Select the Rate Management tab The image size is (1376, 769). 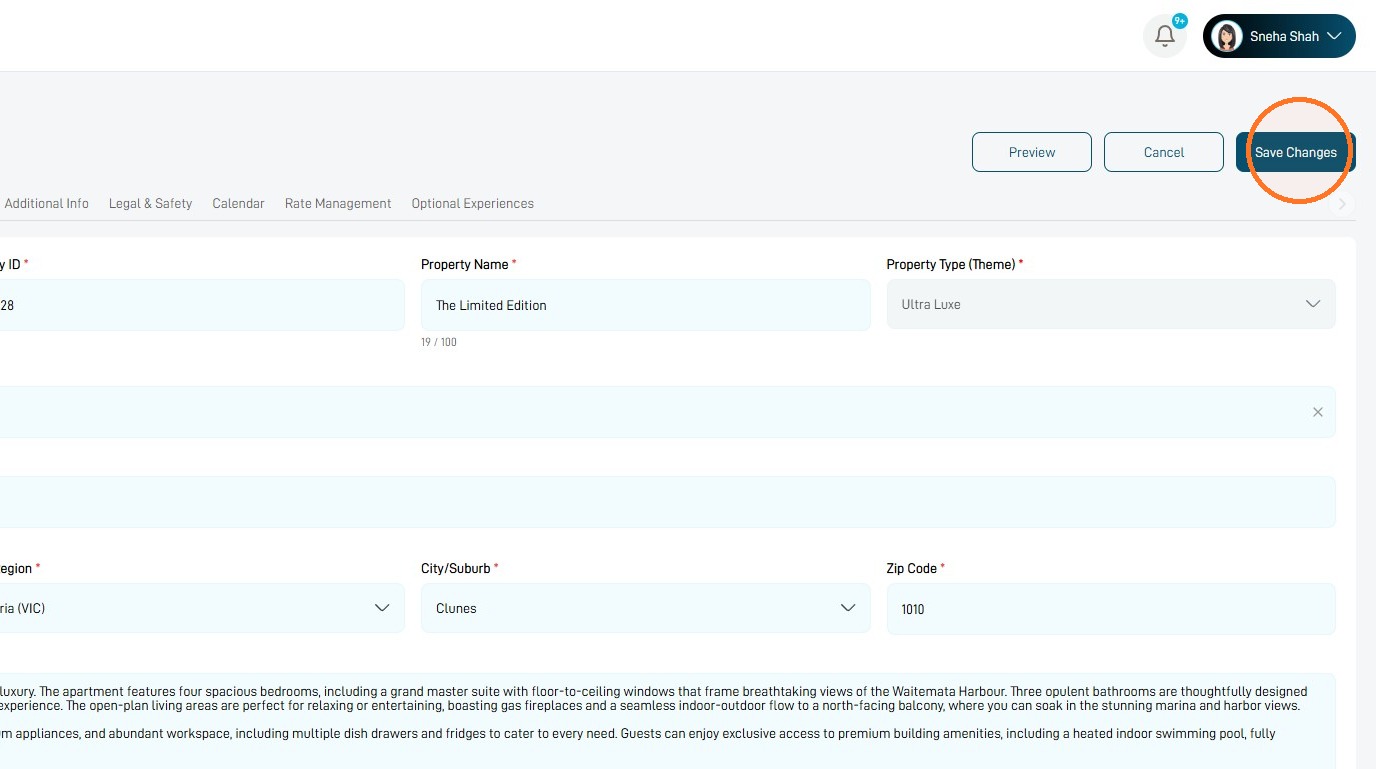pyautogui.click(x=338, y=203)
